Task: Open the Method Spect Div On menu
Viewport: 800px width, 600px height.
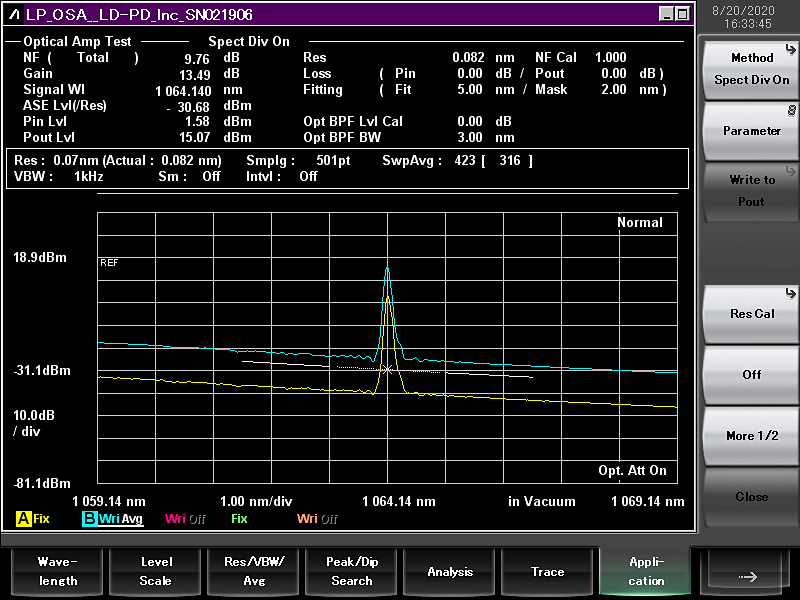Action: pos(751,69)
